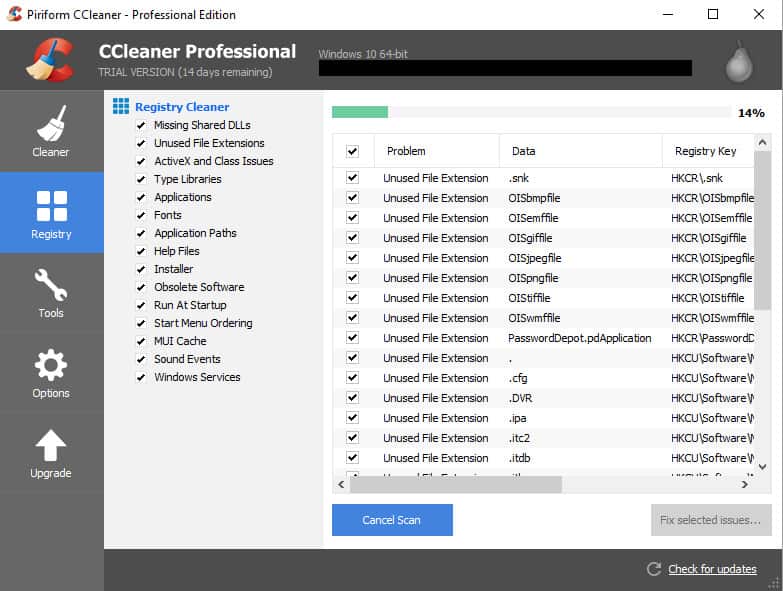783x591 pixels.
Task: Click the Registry Cleaner grid icon
Action: pyautogui.click(x=121, y=106)
